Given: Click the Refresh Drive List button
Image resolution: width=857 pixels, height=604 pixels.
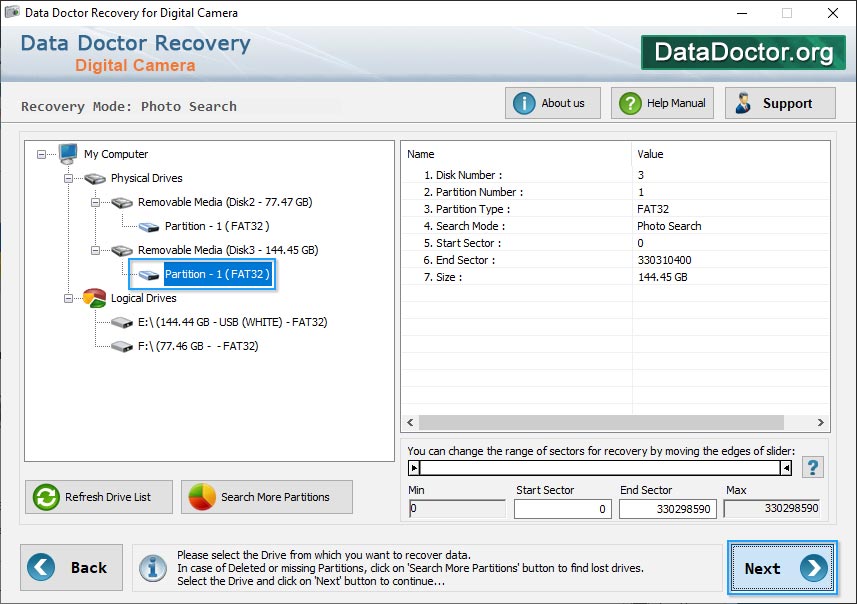Looking at the screenshot, I should [x=99, y=497].
